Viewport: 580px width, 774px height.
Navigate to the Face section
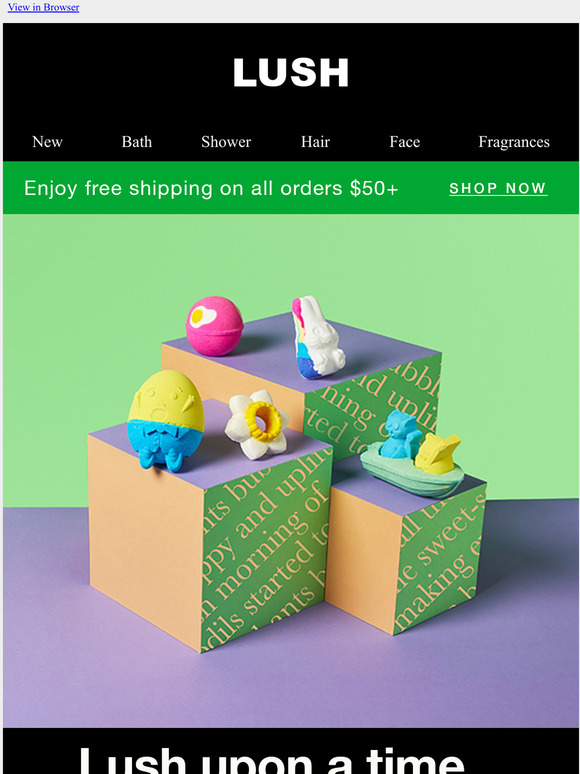click(405, 142)
